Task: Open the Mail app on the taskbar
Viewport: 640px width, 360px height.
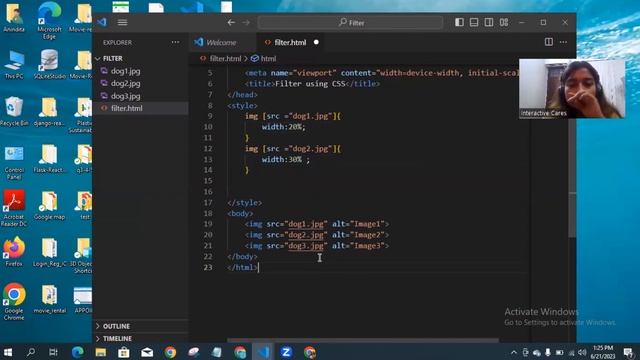Action: click(x=147, y=352)
